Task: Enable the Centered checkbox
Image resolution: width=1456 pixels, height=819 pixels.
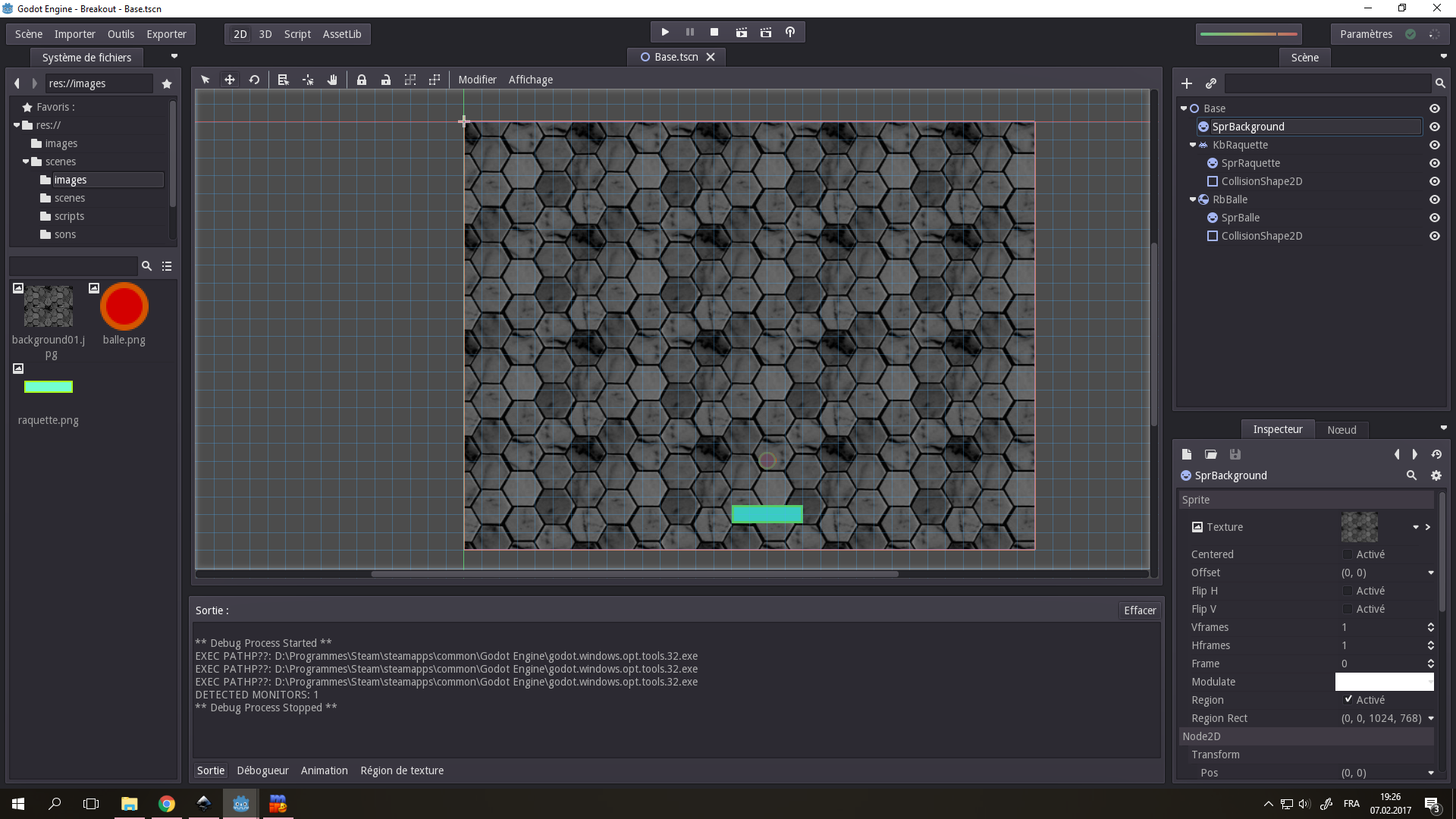Action: [1348, 554]
